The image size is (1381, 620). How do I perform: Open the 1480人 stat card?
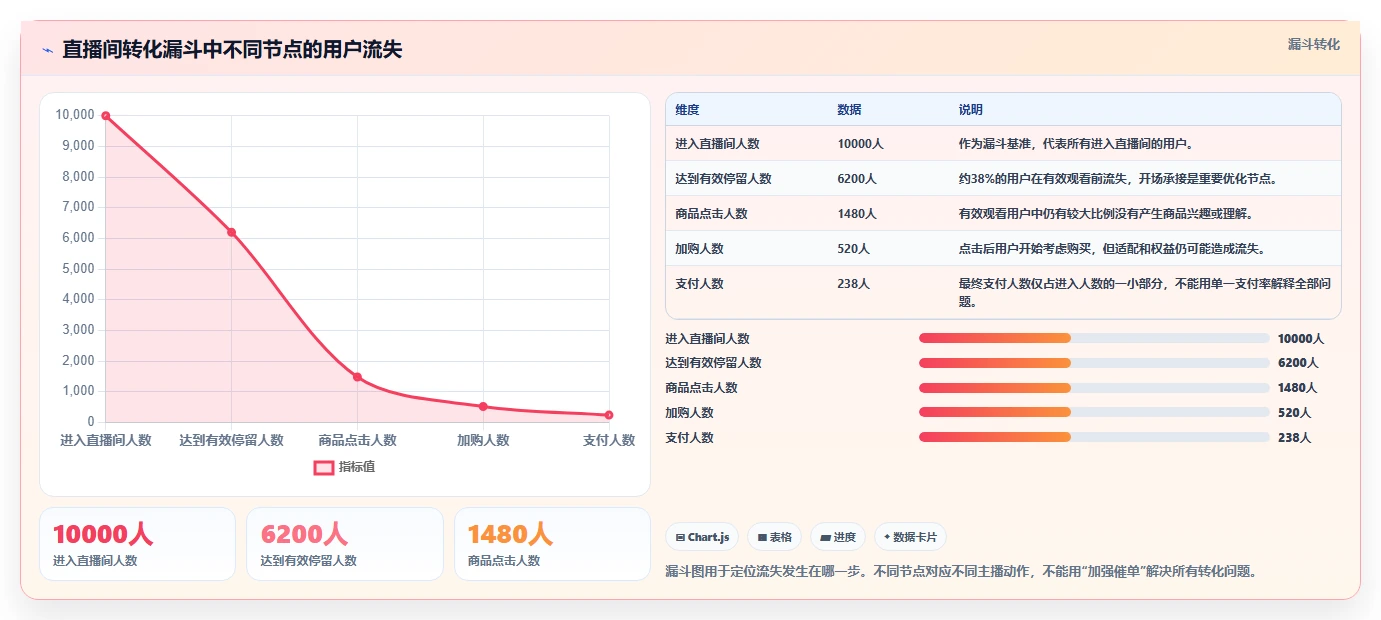[552, 544]
